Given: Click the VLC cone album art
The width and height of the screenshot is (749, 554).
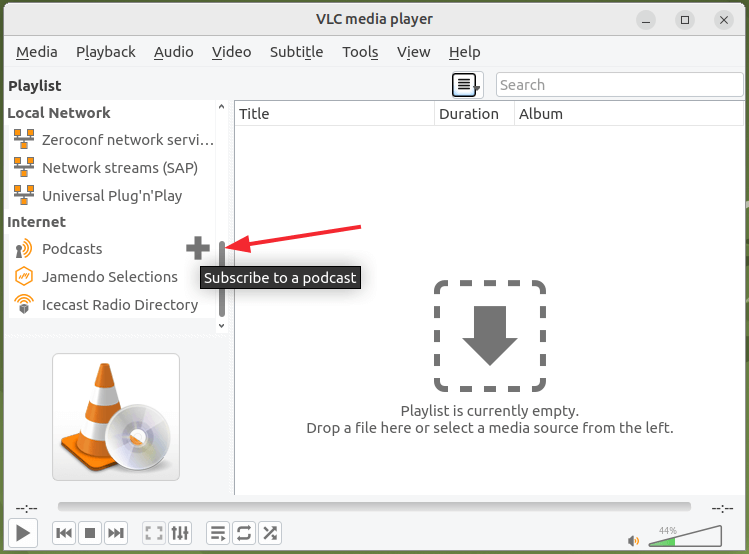Looking at the screenshot, I should pos(116,417).
